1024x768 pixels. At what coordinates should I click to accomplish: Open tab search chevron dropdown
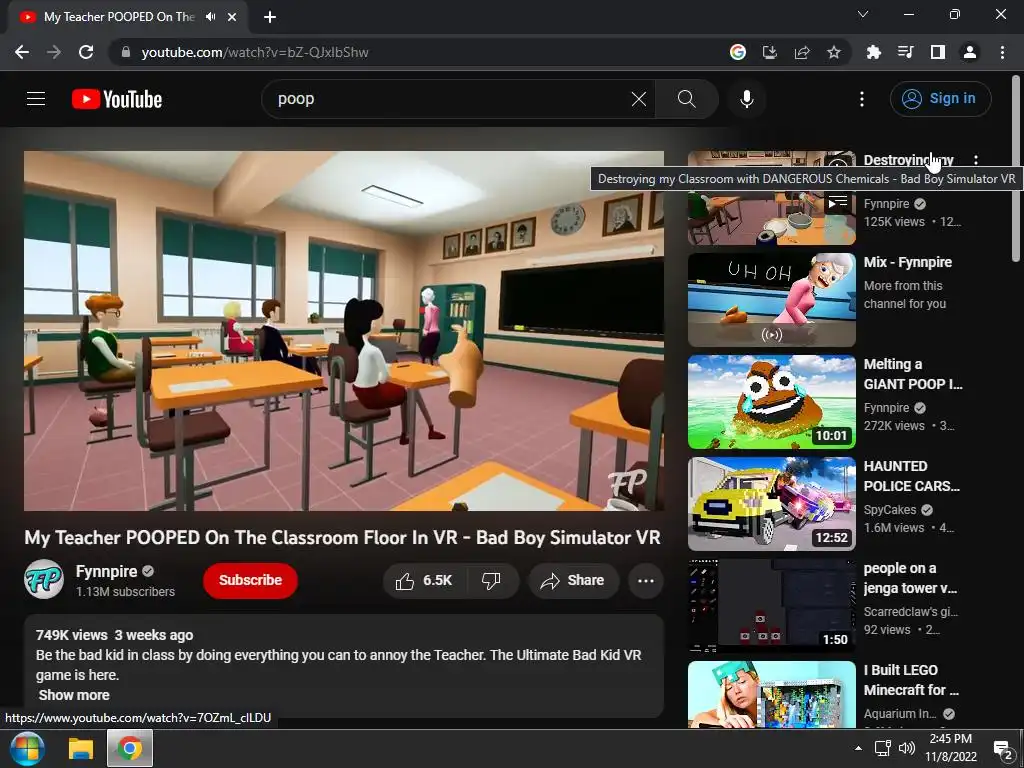point(863,14)
